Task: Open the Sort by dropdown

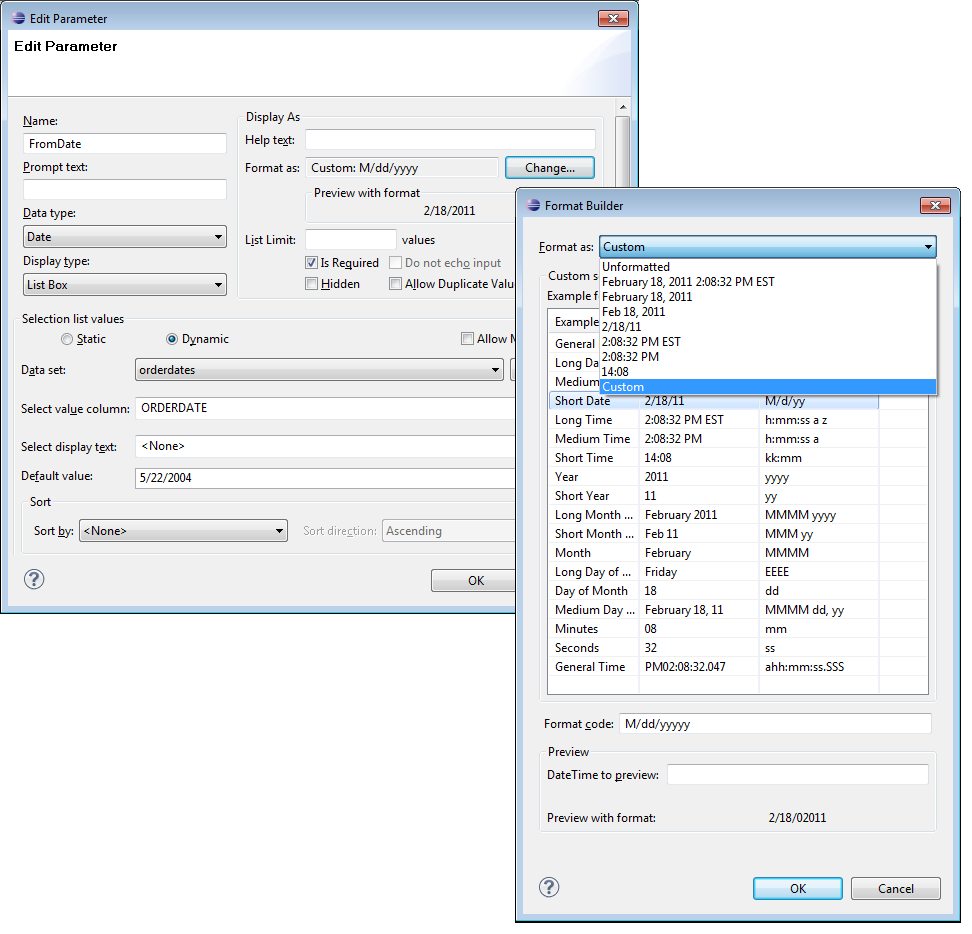Action: [183, 531]
